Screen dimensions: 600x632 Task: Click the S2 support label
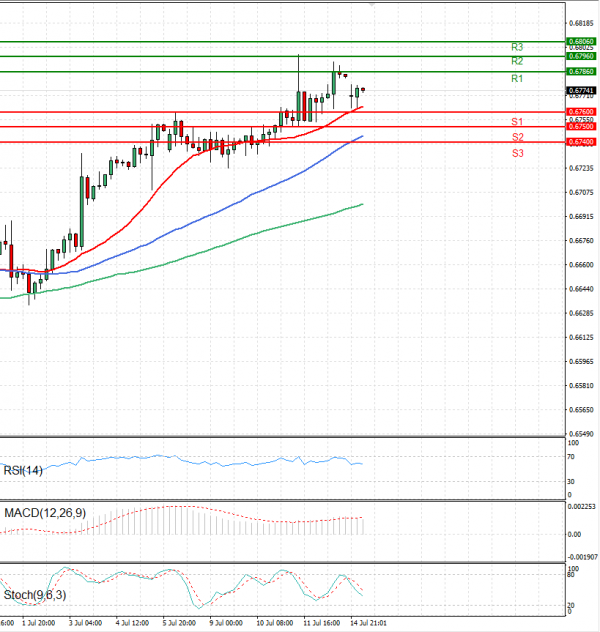tap(518, 137)
